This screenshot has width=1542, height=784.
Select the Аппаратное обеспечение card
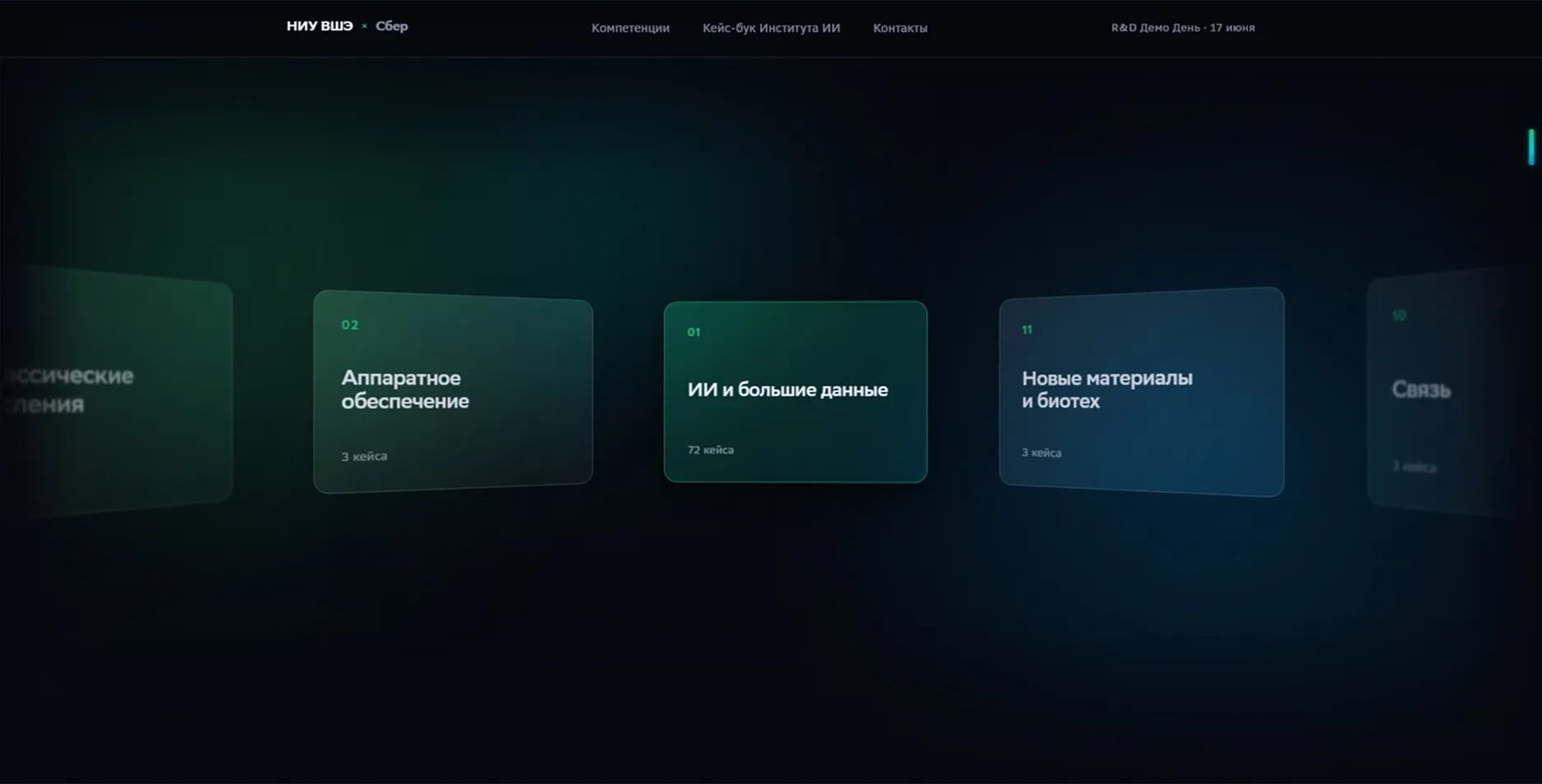(x=453, y=392)
